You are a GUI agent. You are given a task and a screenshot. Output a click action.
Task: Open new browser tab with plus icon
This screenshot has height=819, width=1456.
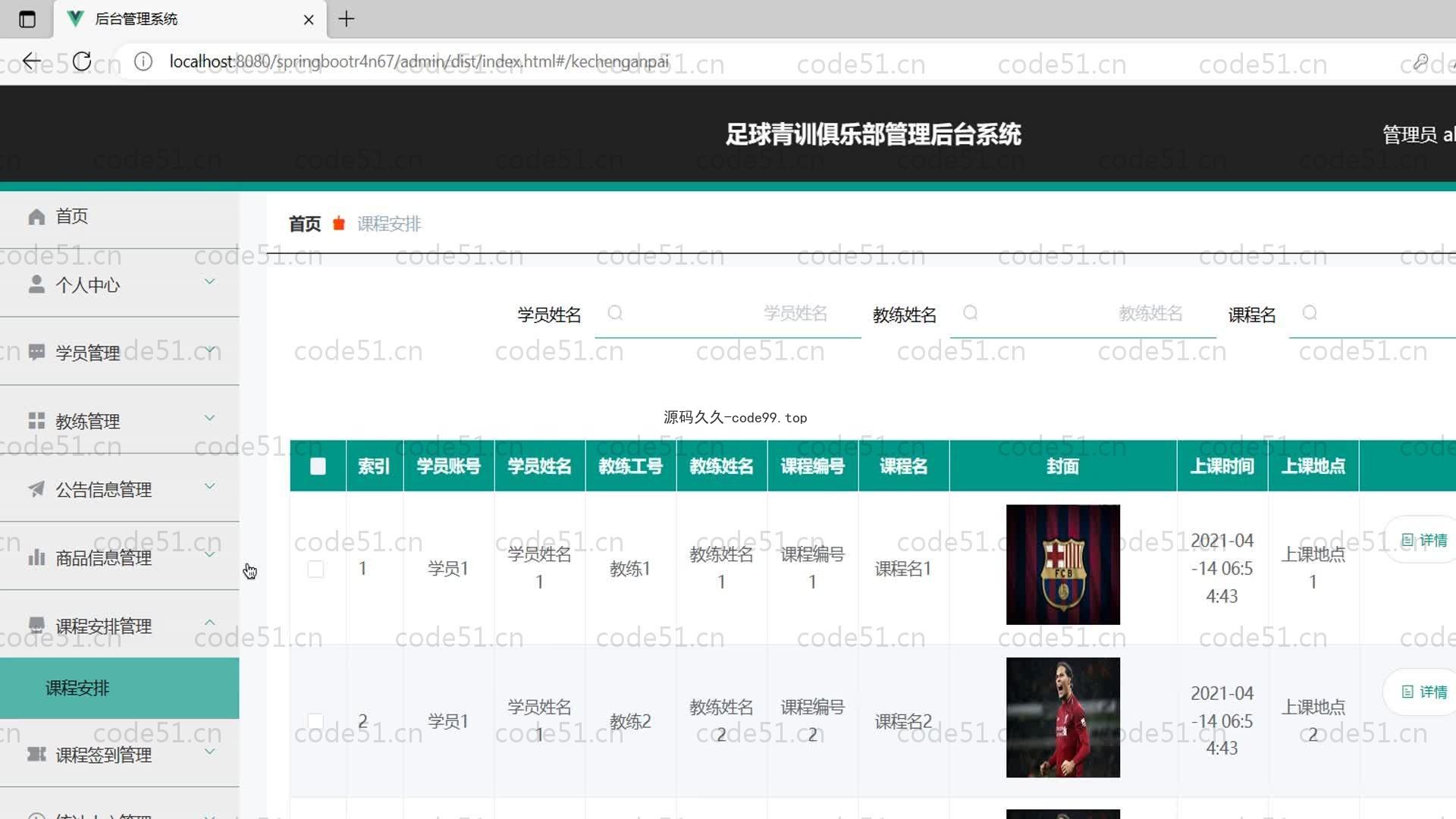click(x=347, y=19)
